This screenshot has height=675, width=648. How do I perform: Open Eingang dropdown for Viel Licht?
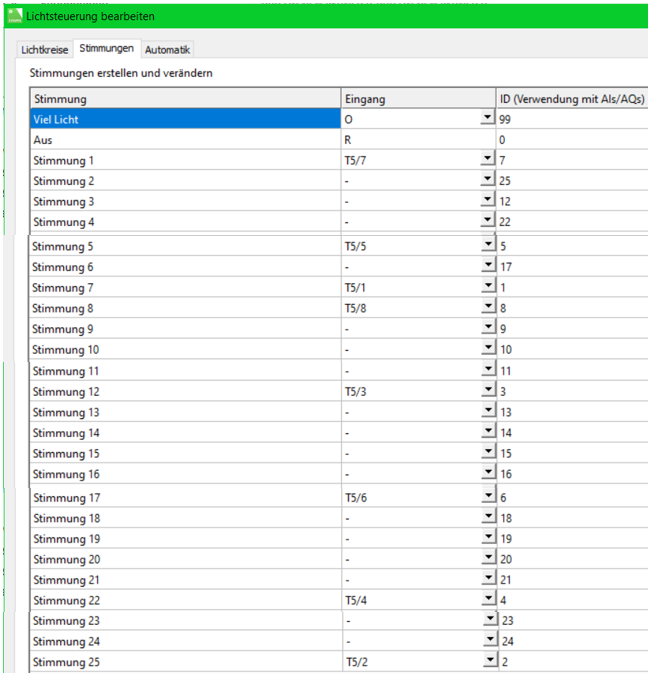click(x=487, y=118)
